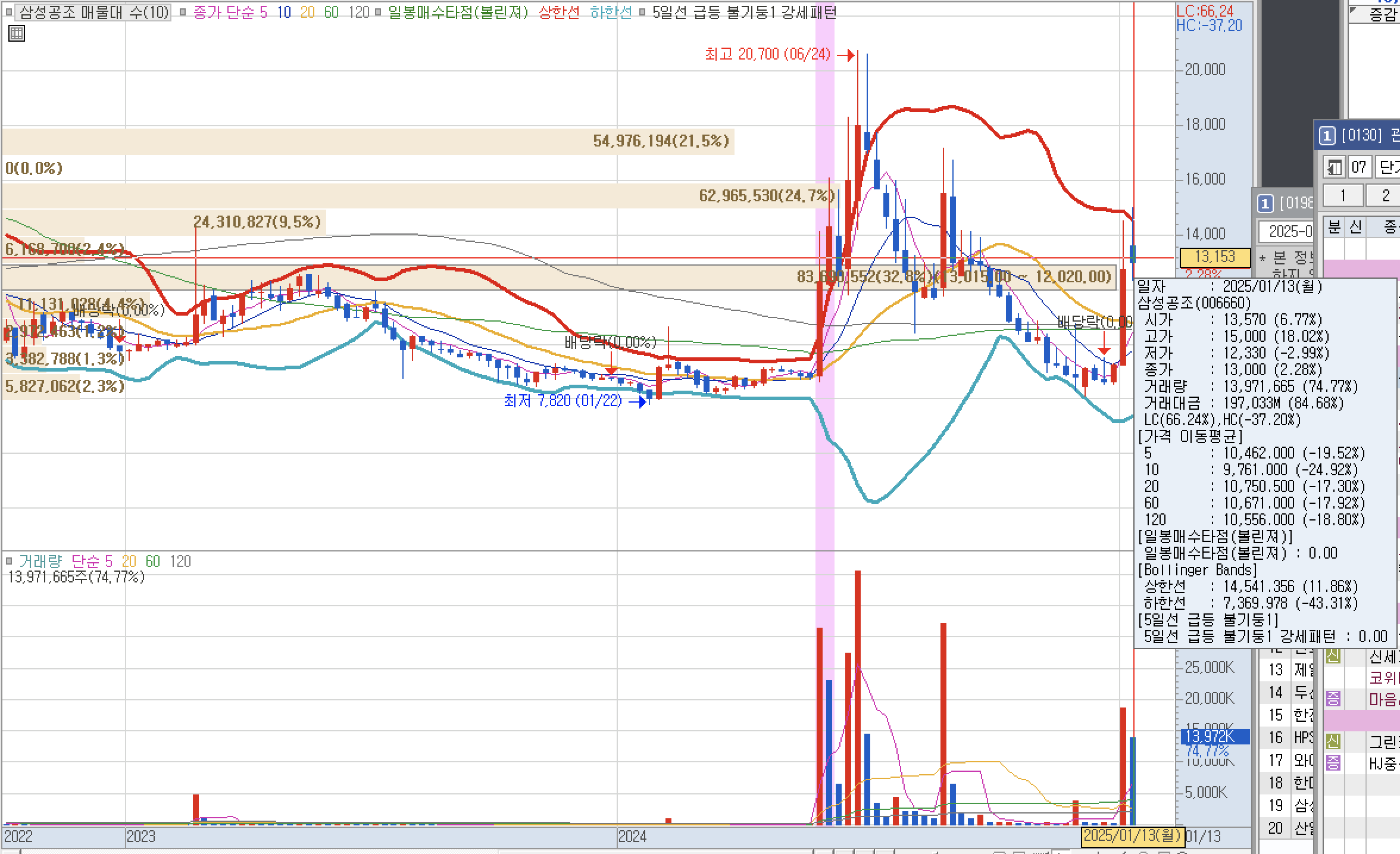Toggle the 거래량 volume indicator square
Viewport: 1400px width, 854px height.
(x=9, y=561)
